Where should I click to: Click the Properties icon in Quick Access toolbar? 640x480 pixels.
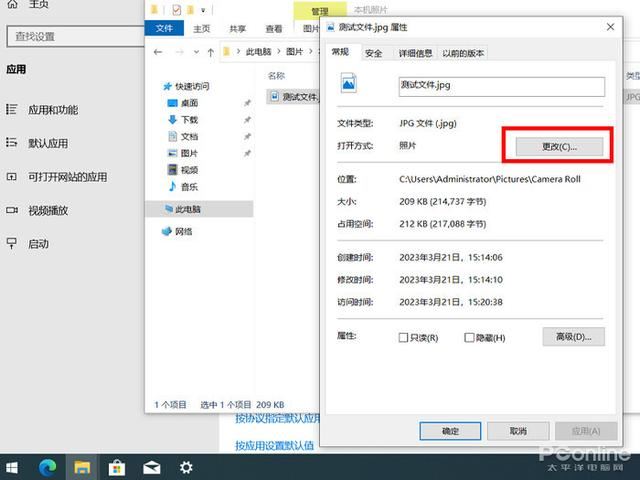[x=177, y=9]
